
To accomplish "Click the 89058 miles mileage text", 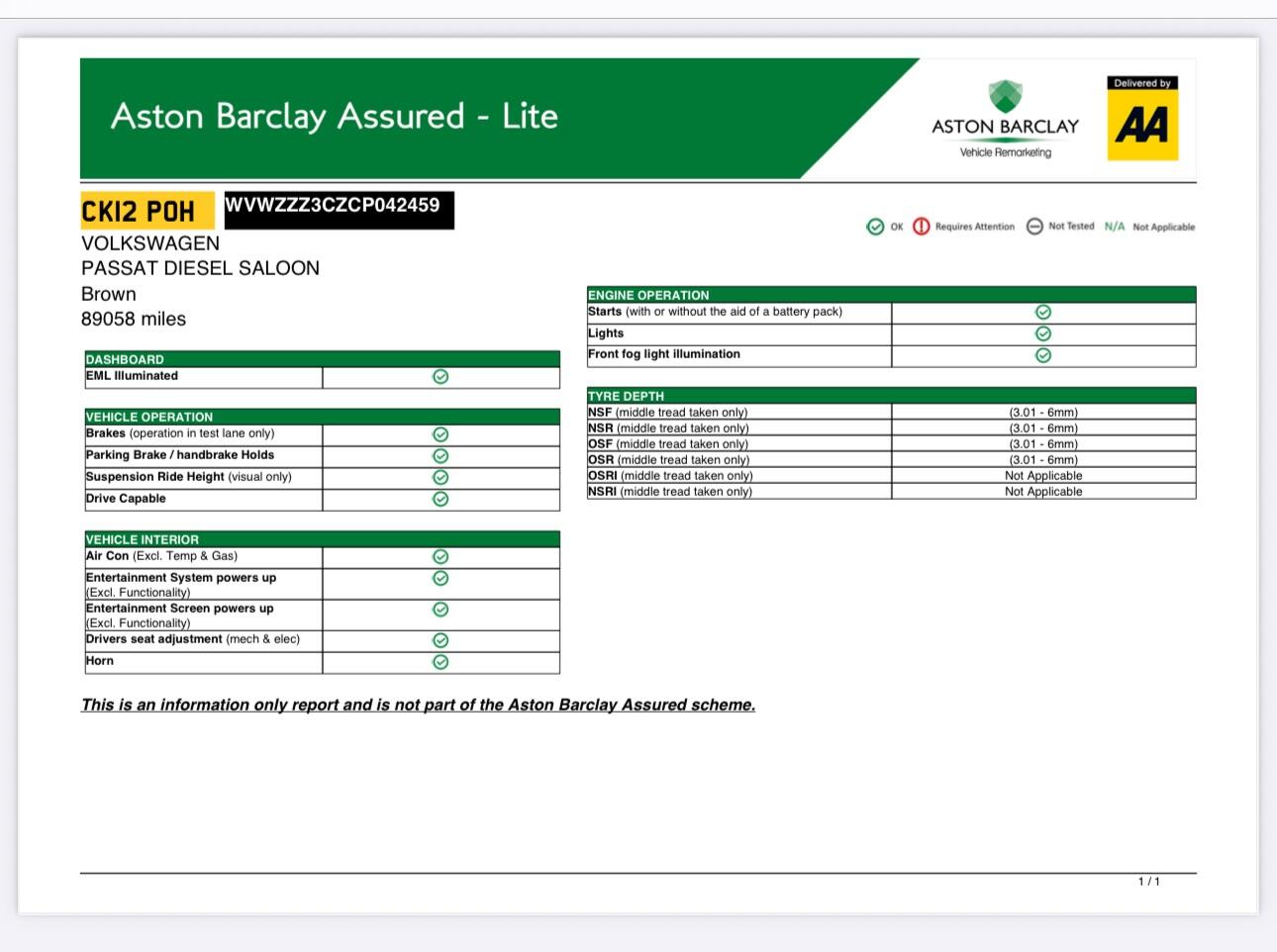I will pyautogui.click(x=134, y=319).
